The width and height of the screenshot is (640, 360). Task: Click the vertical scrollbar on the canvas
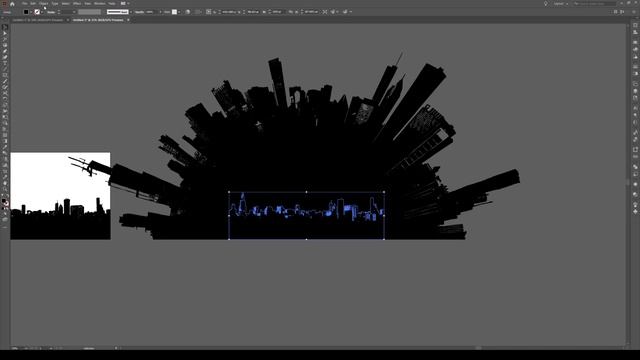[x=628, y=182]
